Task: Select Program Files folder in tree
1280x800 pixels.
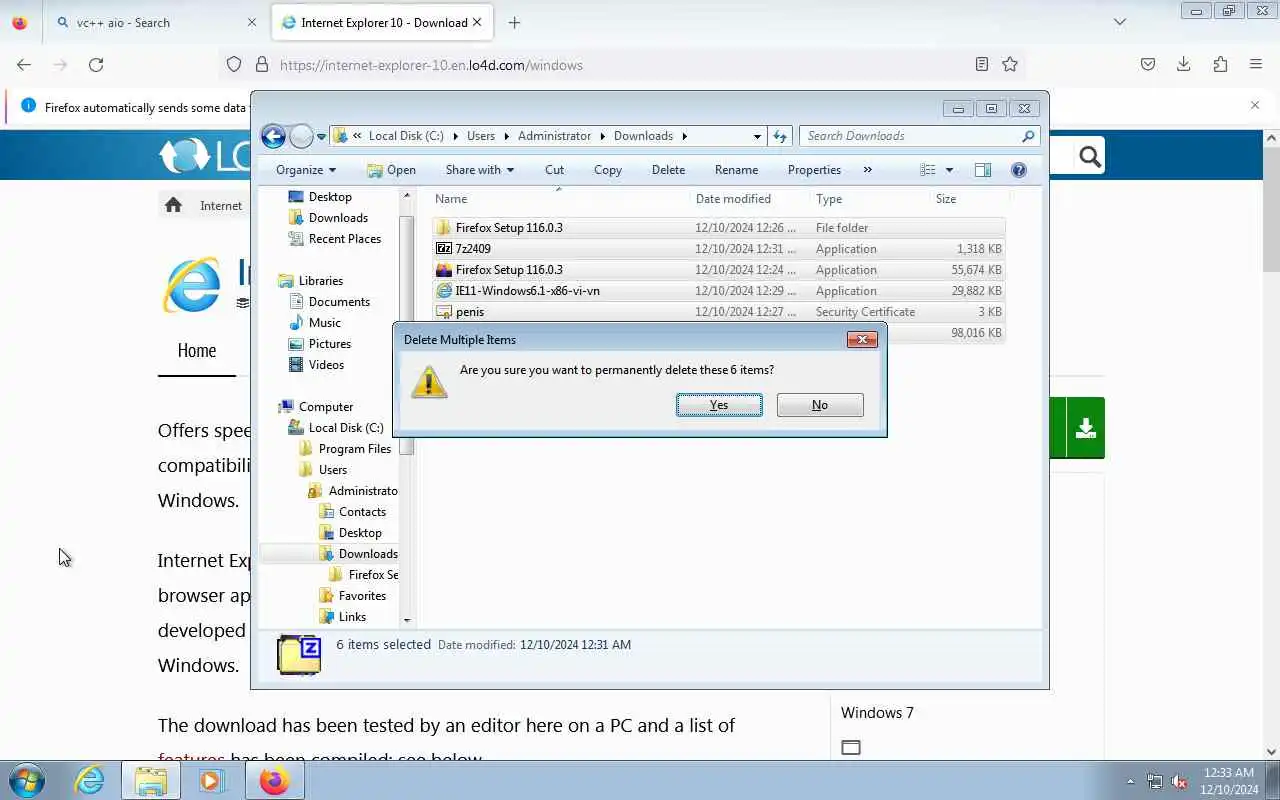Action: point(355,449)
